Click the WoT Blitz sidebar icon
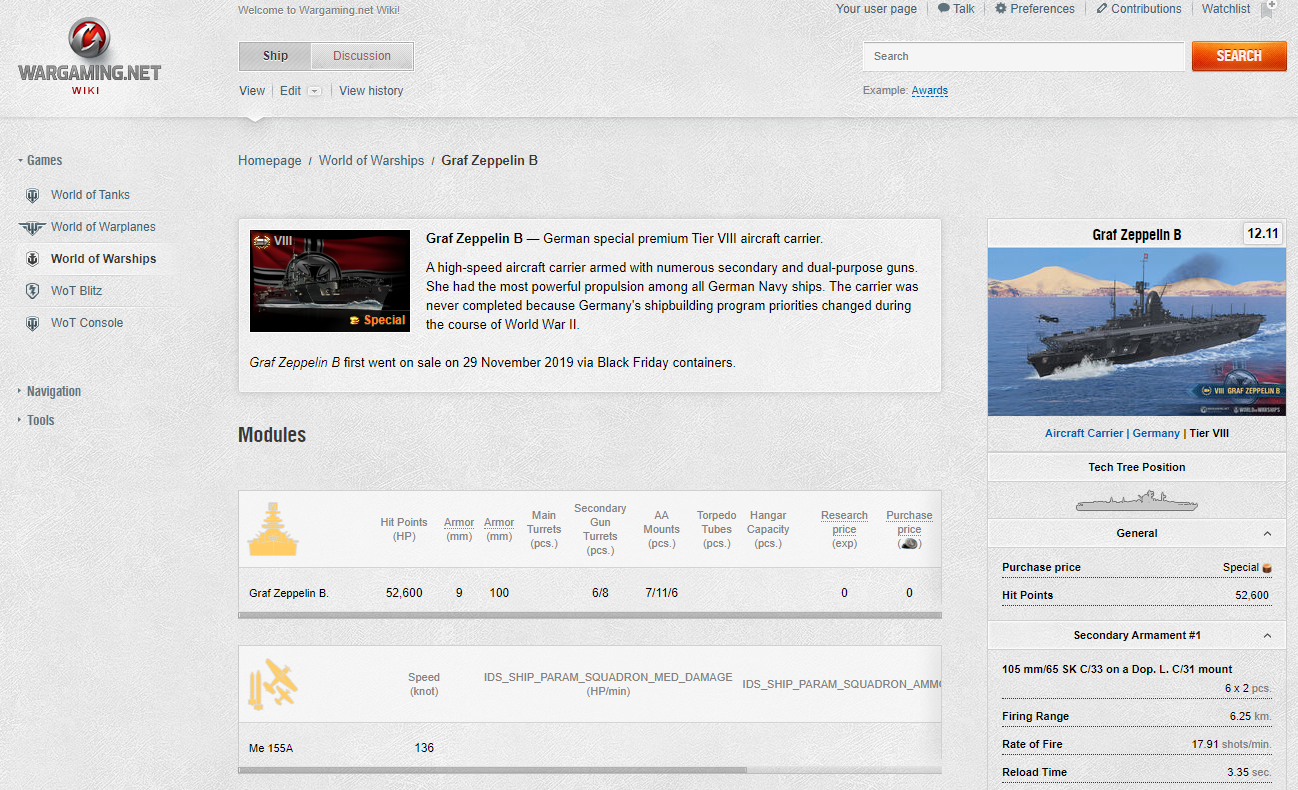Viewport: 1298px width, 790px height. 32,291
